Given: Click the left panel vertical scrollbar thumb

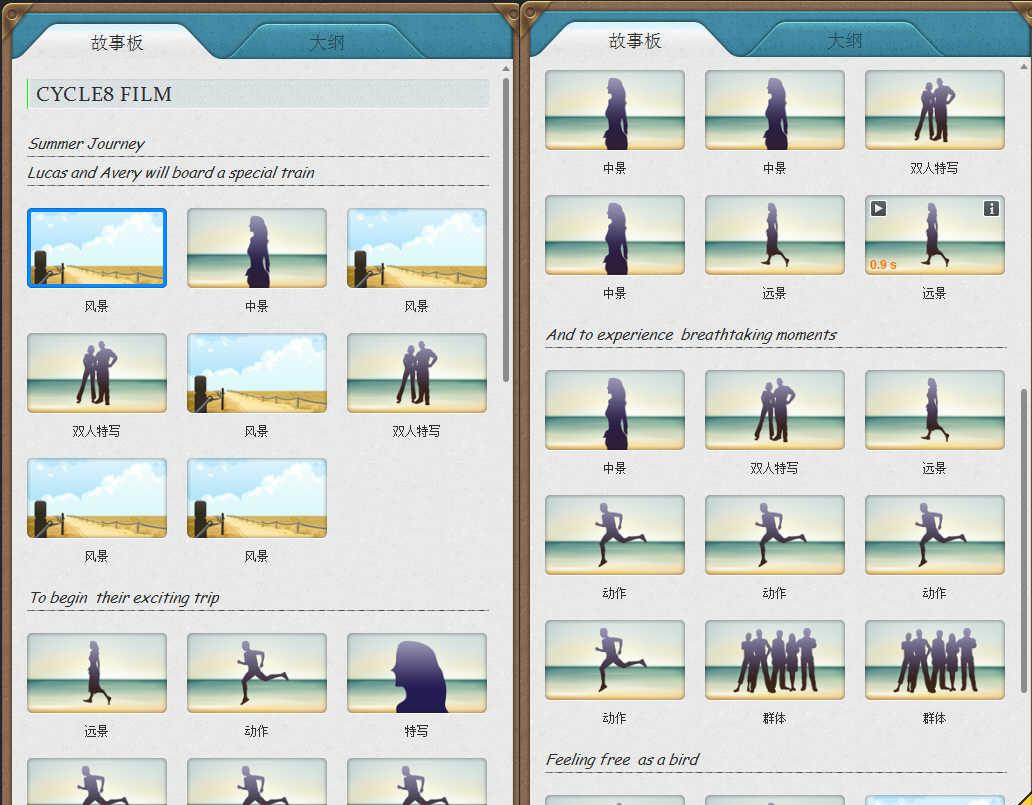Looking at the screenshot, I should 505,230.
